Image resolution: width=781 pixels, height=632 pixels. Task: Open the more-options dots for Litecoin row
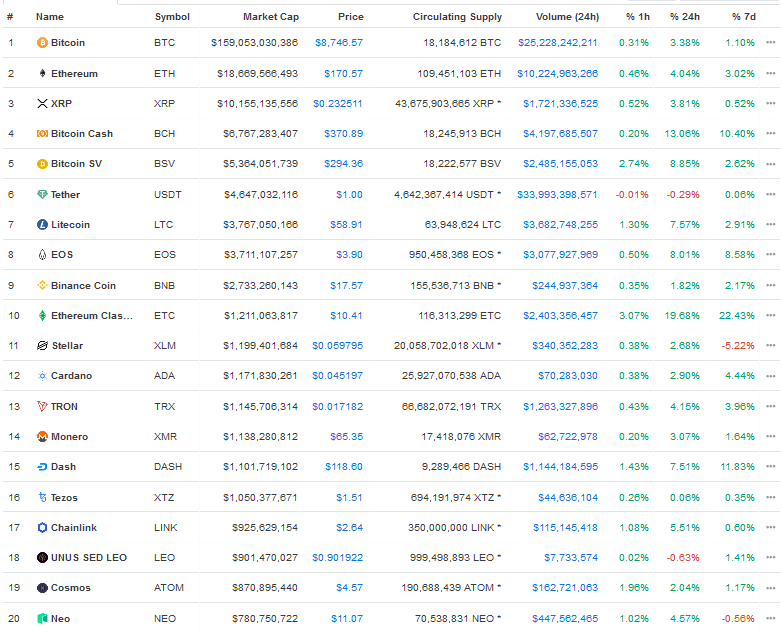tap(771, 225)
